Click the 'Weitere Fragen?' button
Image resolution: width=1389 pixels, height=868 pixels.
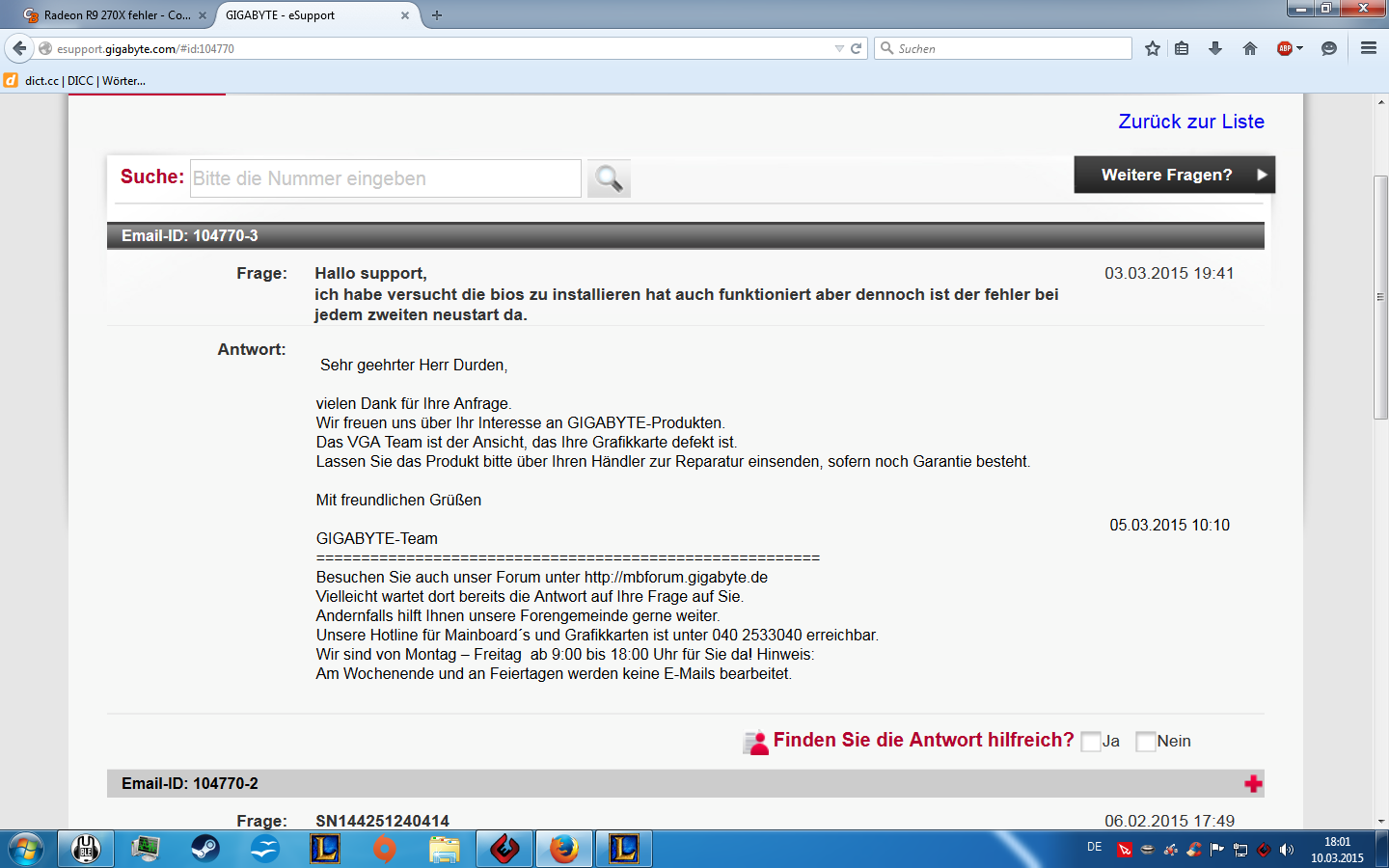pos(1174,175)
